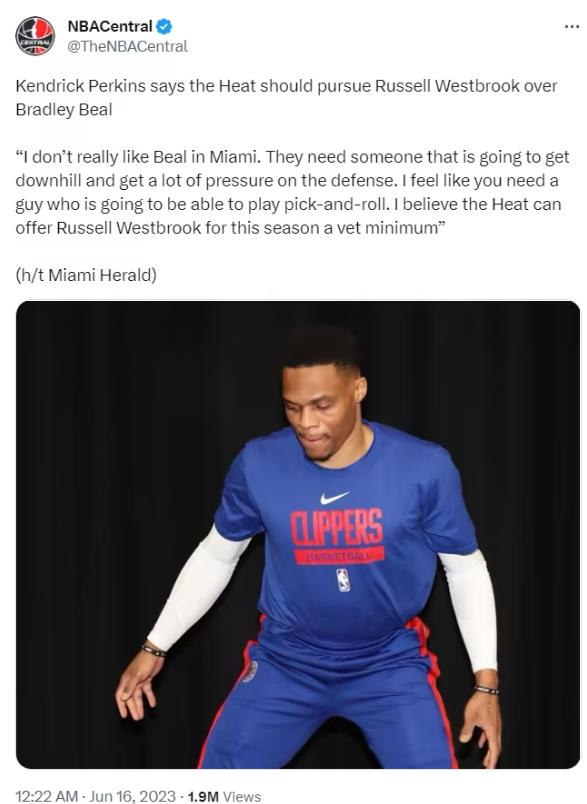
Task: Click the NBA logo on the shirt
Action: [x=343, y=580]
